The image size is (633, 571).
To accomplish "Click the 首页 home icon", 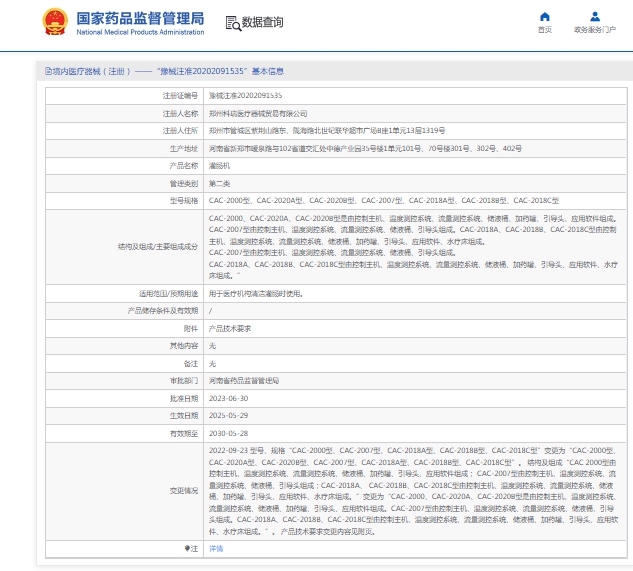I will tap(544, 17).
